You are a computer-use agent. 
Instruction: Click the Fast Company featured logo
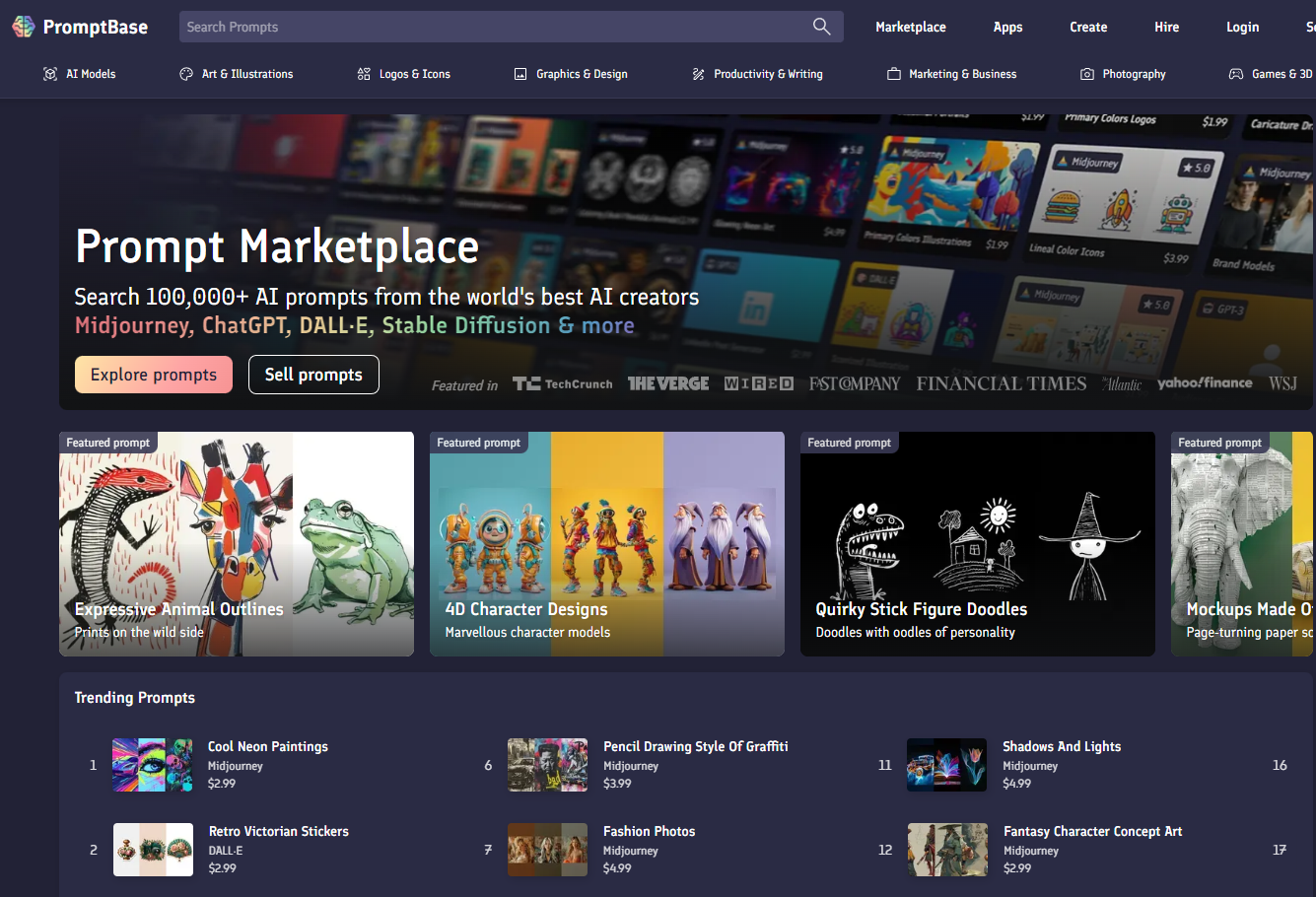pos(855,383)
